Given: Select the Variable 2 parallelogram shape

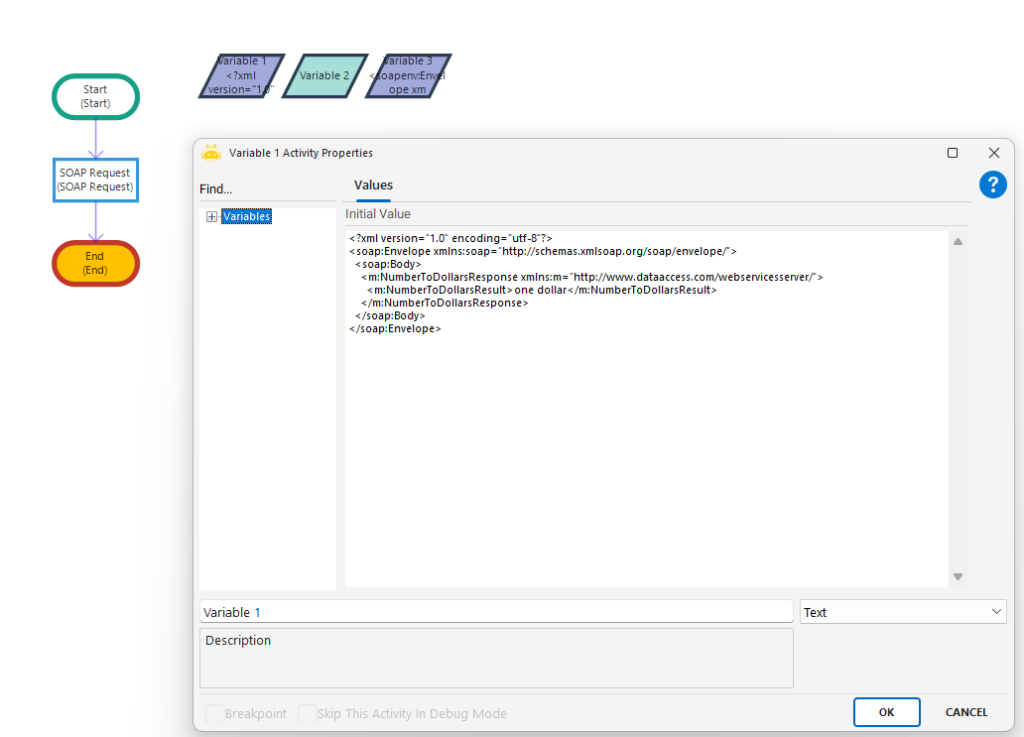Looking at the screenshot, I should coord(324,76).
